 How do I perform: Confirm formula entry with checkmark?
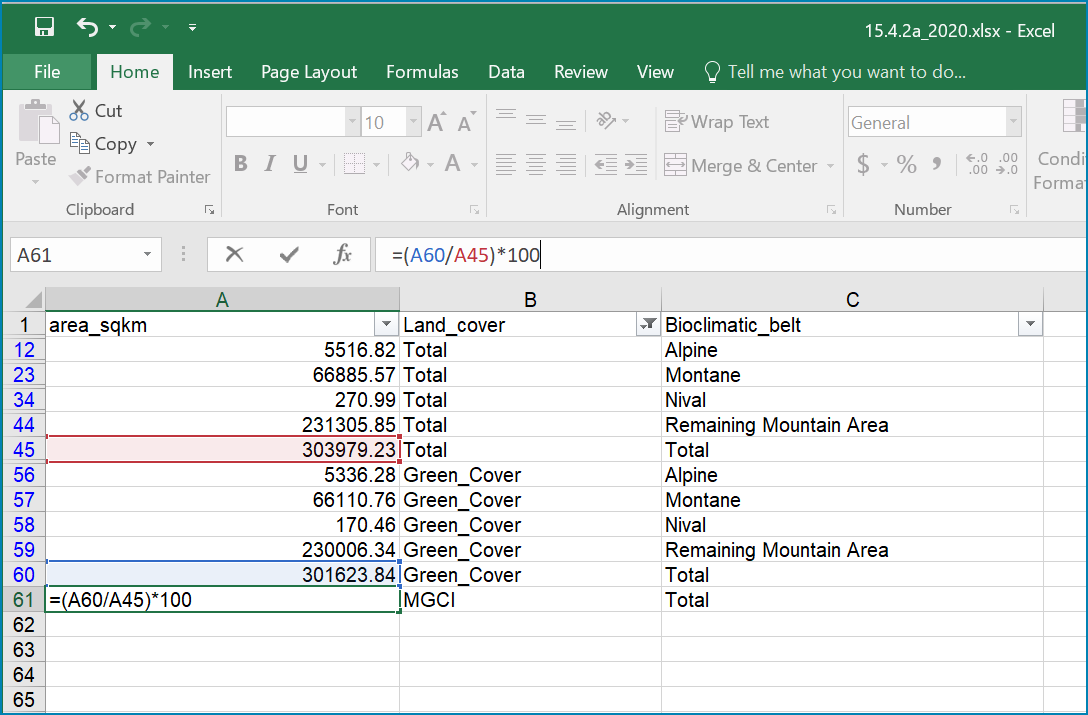(x=289, y=255)
